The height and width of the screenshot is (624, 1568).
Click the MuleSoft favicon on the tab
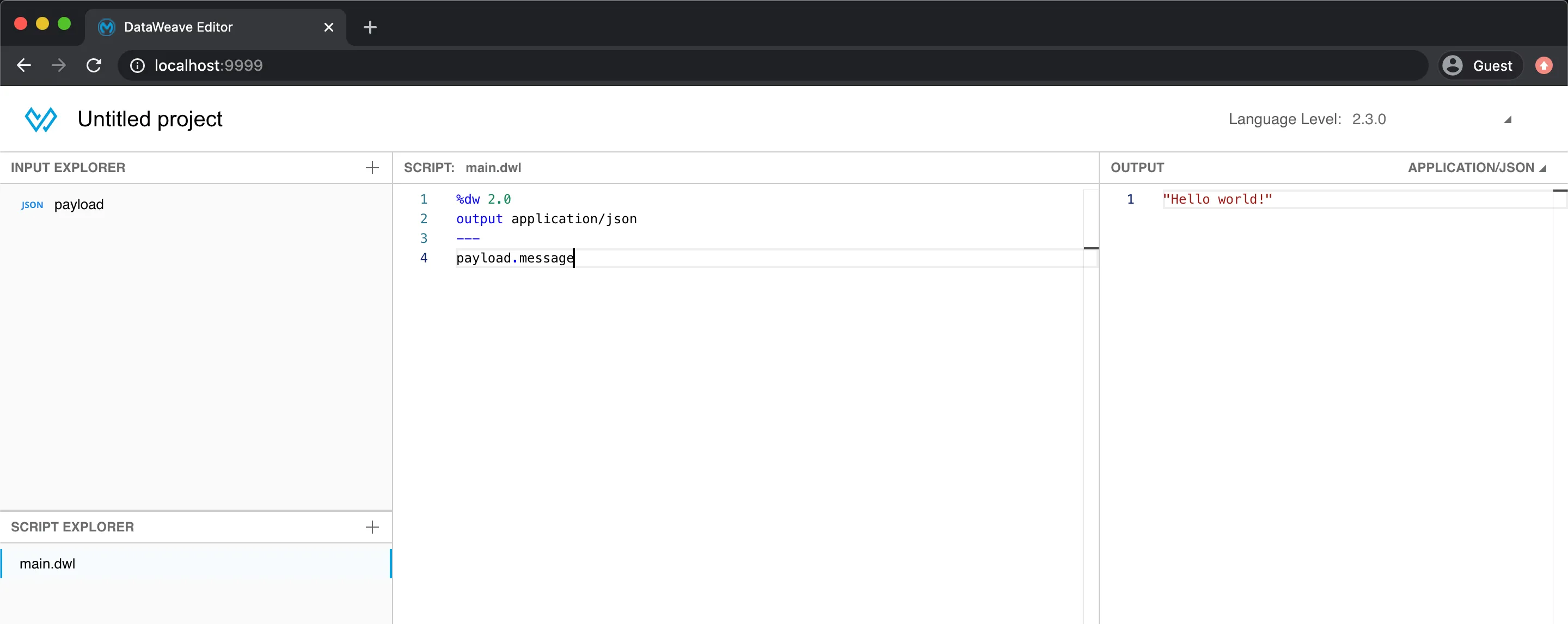(107, 27)
